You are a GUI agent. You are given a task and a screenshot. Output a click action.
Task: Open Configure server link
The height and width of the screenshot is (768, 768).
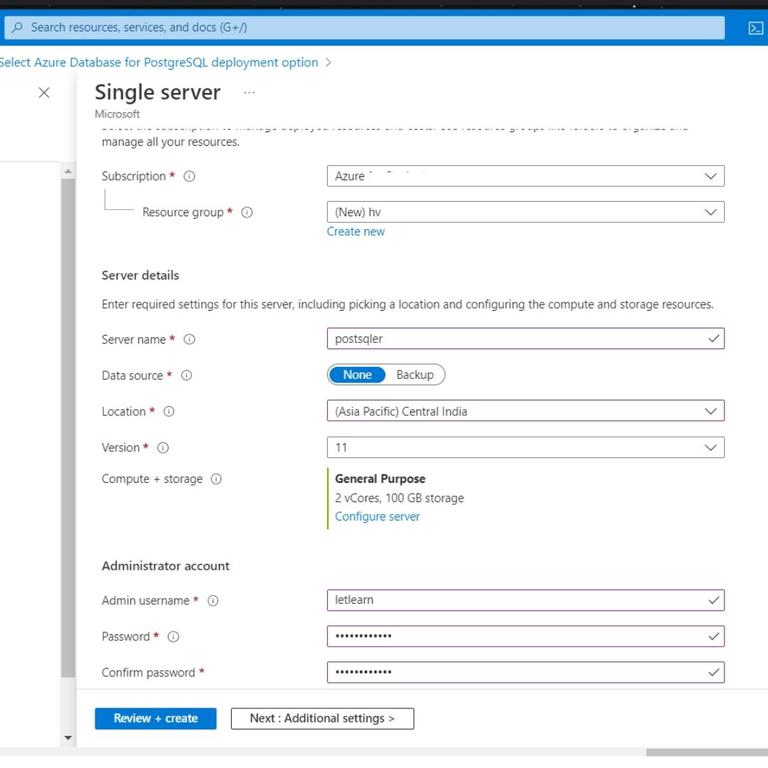pos(377,517)
